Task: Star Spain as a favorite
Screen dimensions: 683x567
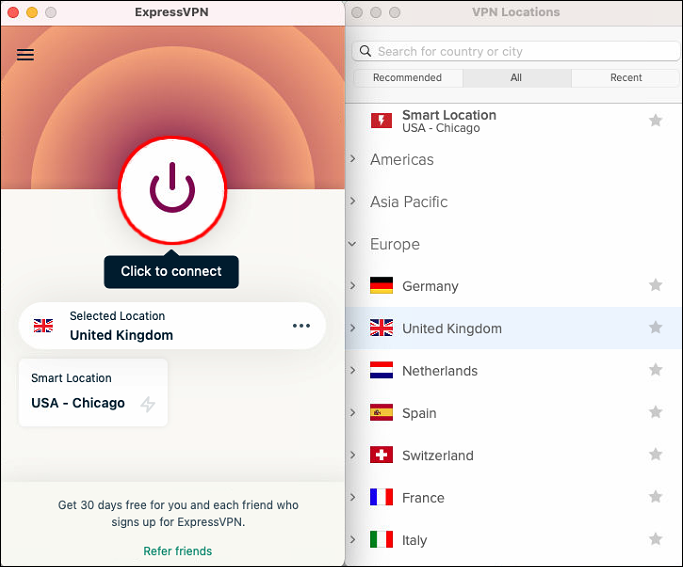Action: (x=656, y=412)
